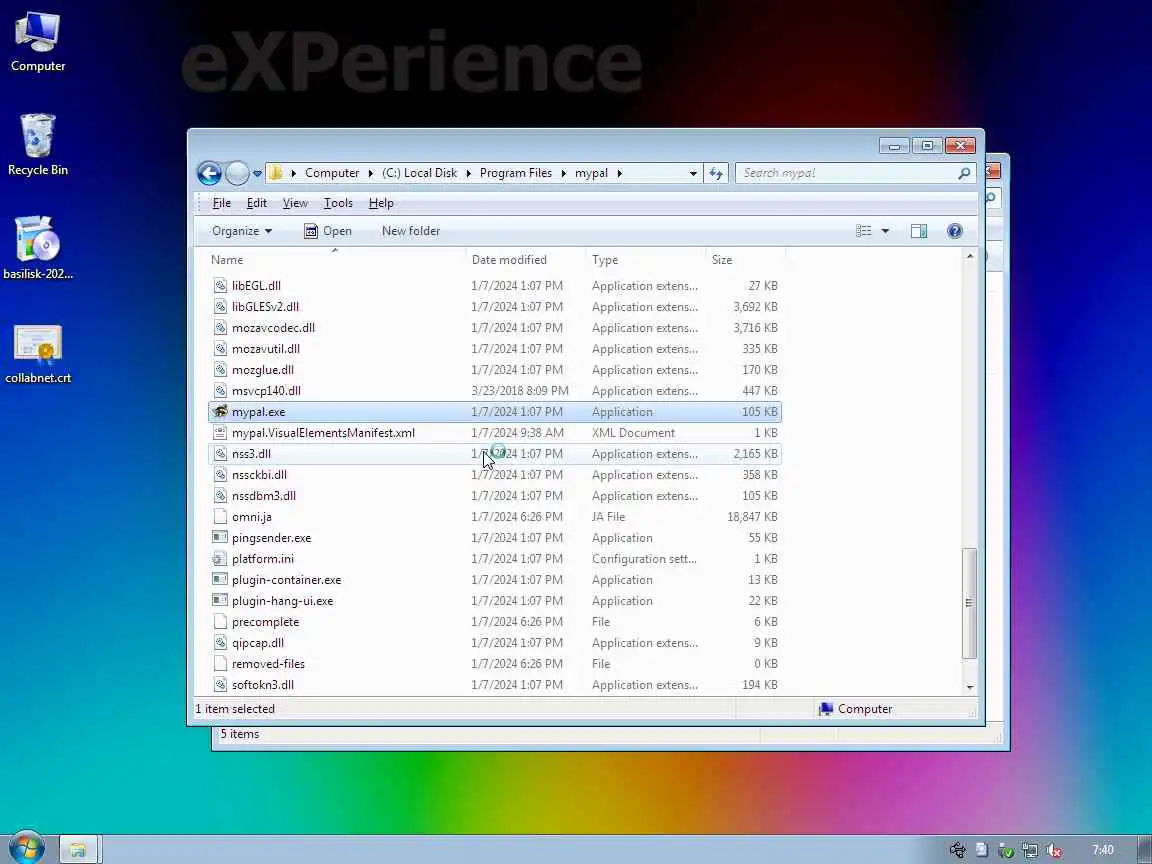Open the Tools menu

click(338, 203)
